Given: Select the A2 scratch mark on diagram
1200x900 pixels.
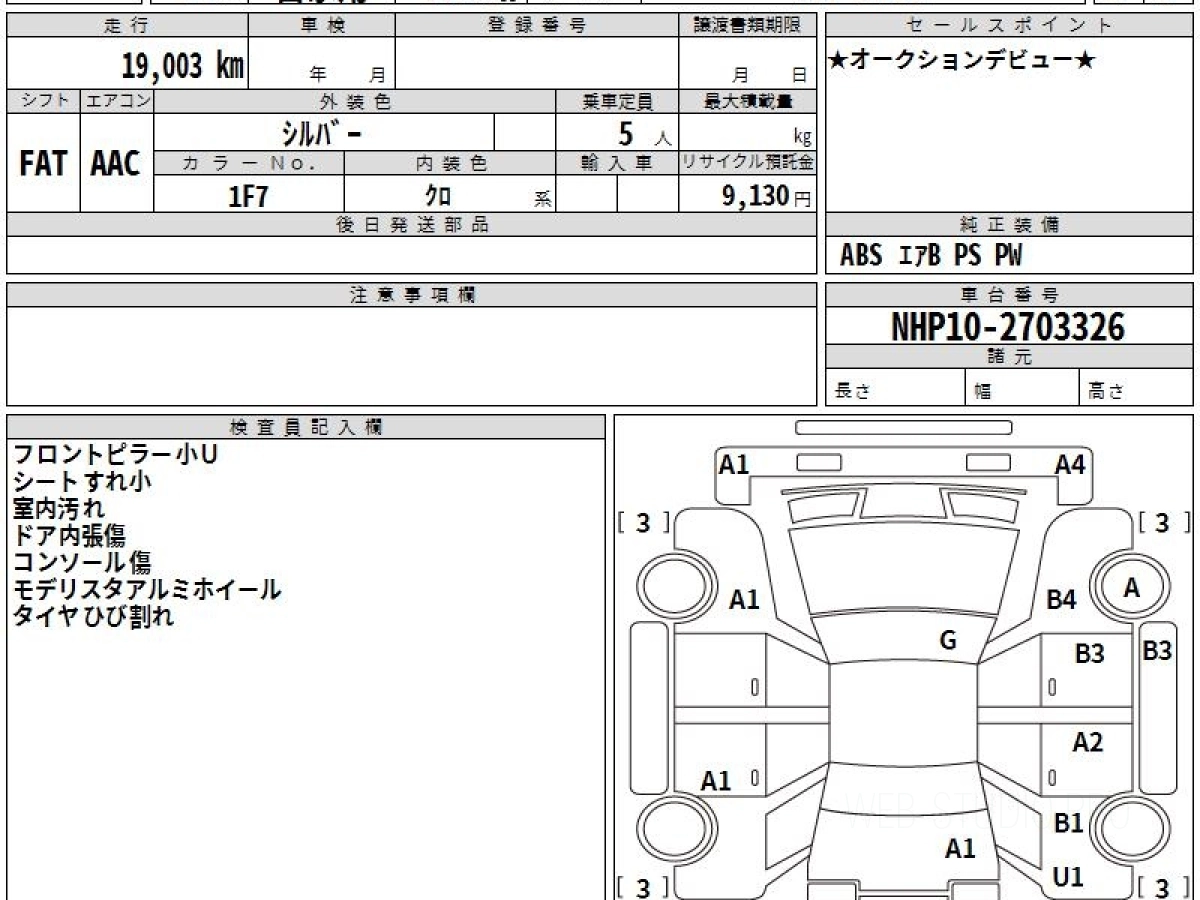Looking at the screenshot, I should tap(1087, 742).
